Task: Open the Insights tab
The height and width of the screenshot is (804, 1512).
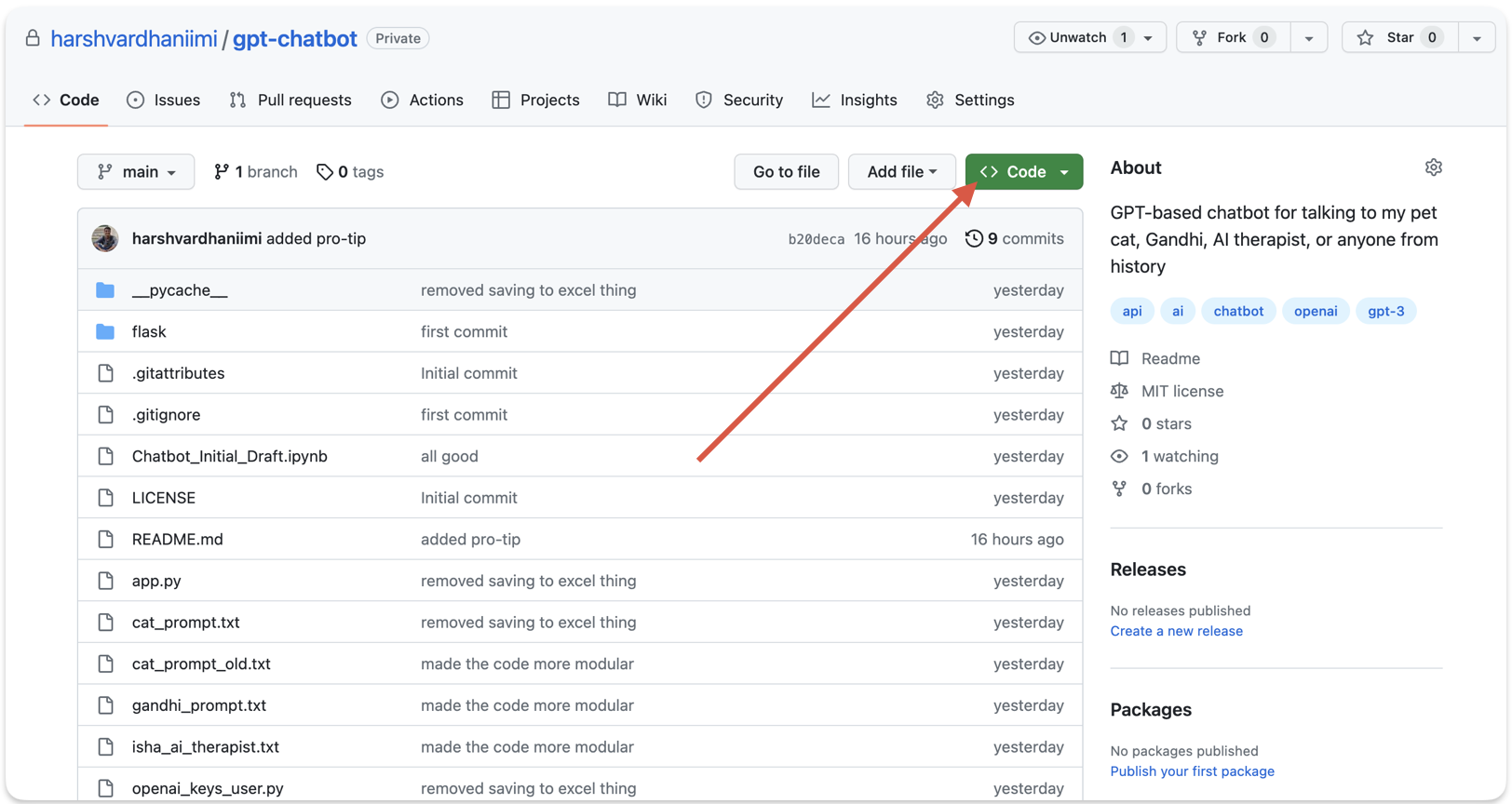Action: click(855, 100)
